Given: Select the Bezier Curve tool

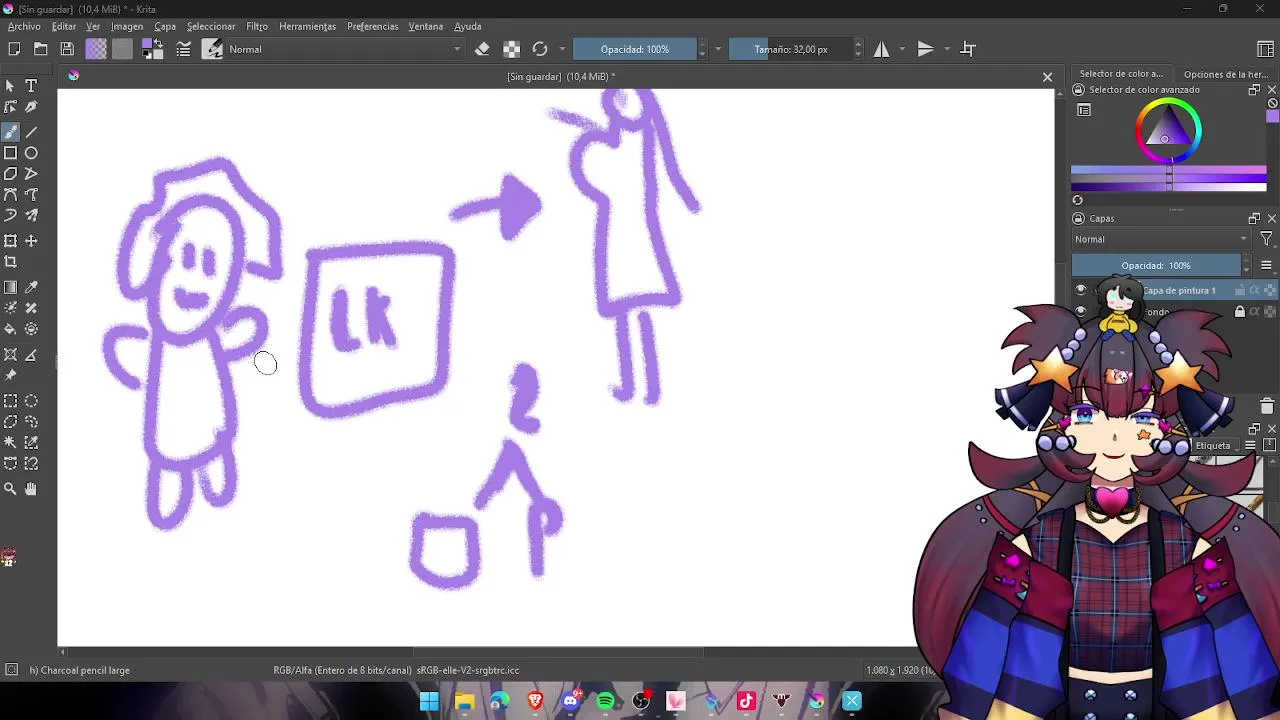Looking at the screenshot, I should pos(10,195).
